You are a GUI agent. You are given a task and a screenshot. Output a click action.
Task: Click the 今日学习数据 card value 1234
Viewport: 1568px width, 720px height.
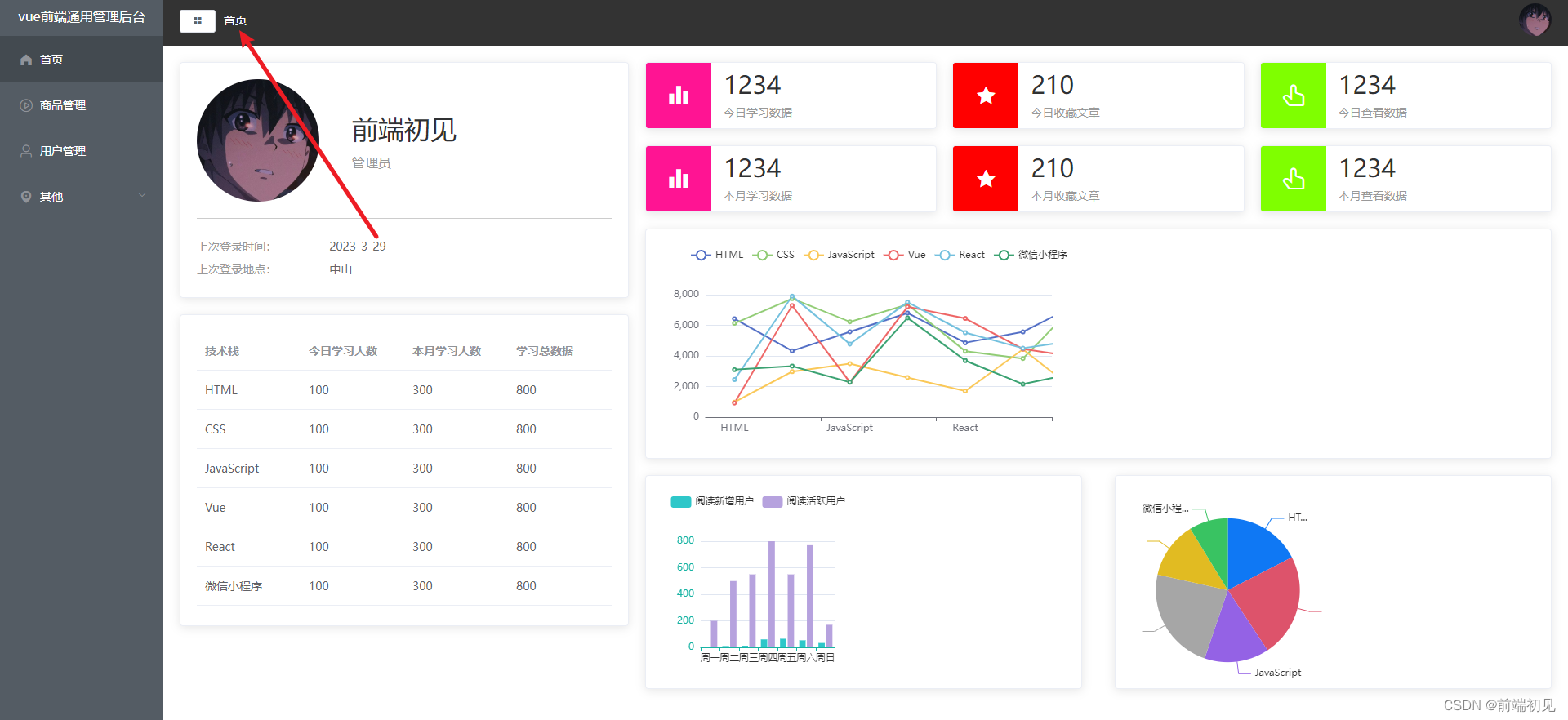coord(752,85)
